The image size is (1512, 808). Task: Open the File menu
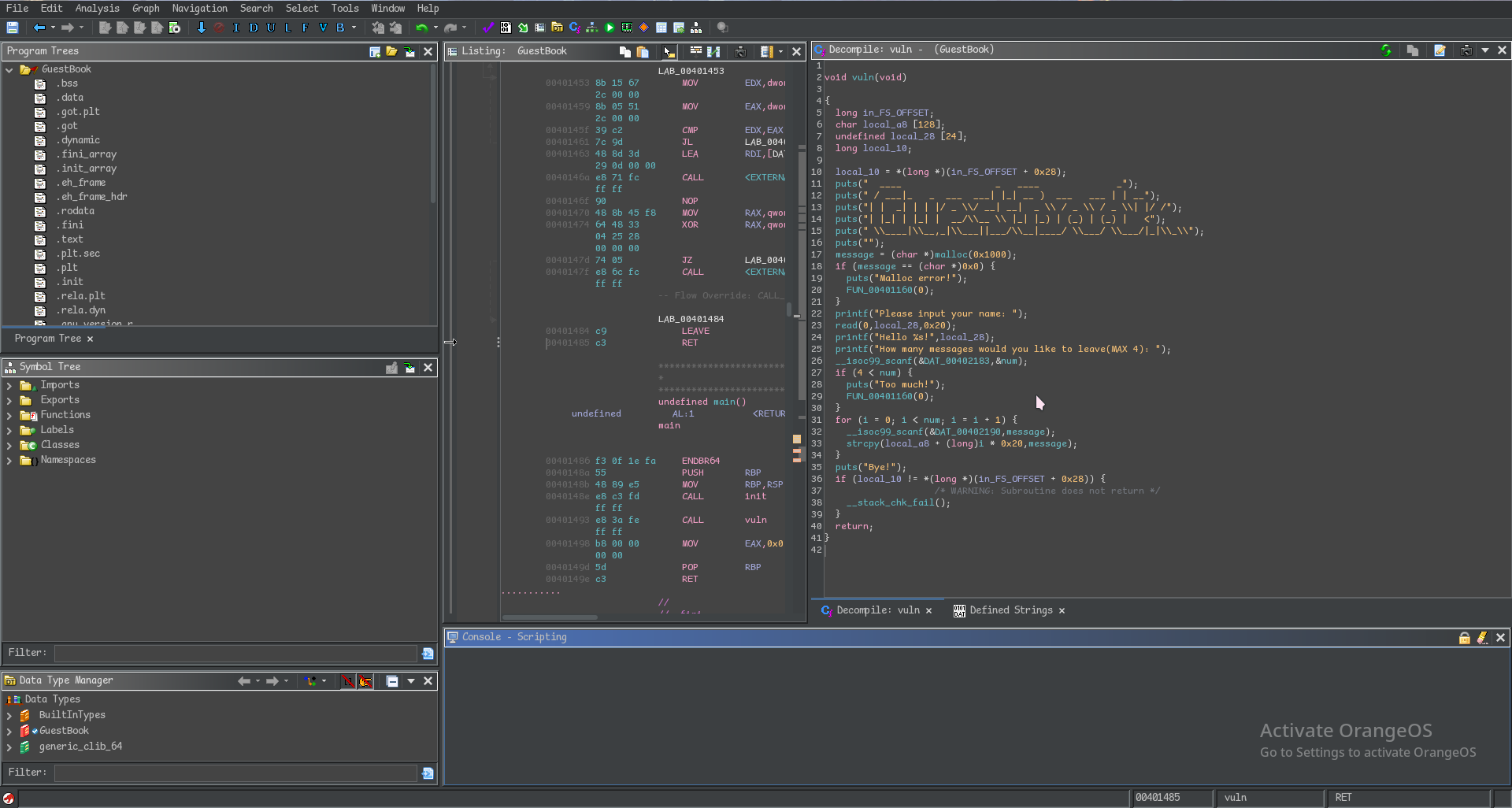[x=17, y=8]
